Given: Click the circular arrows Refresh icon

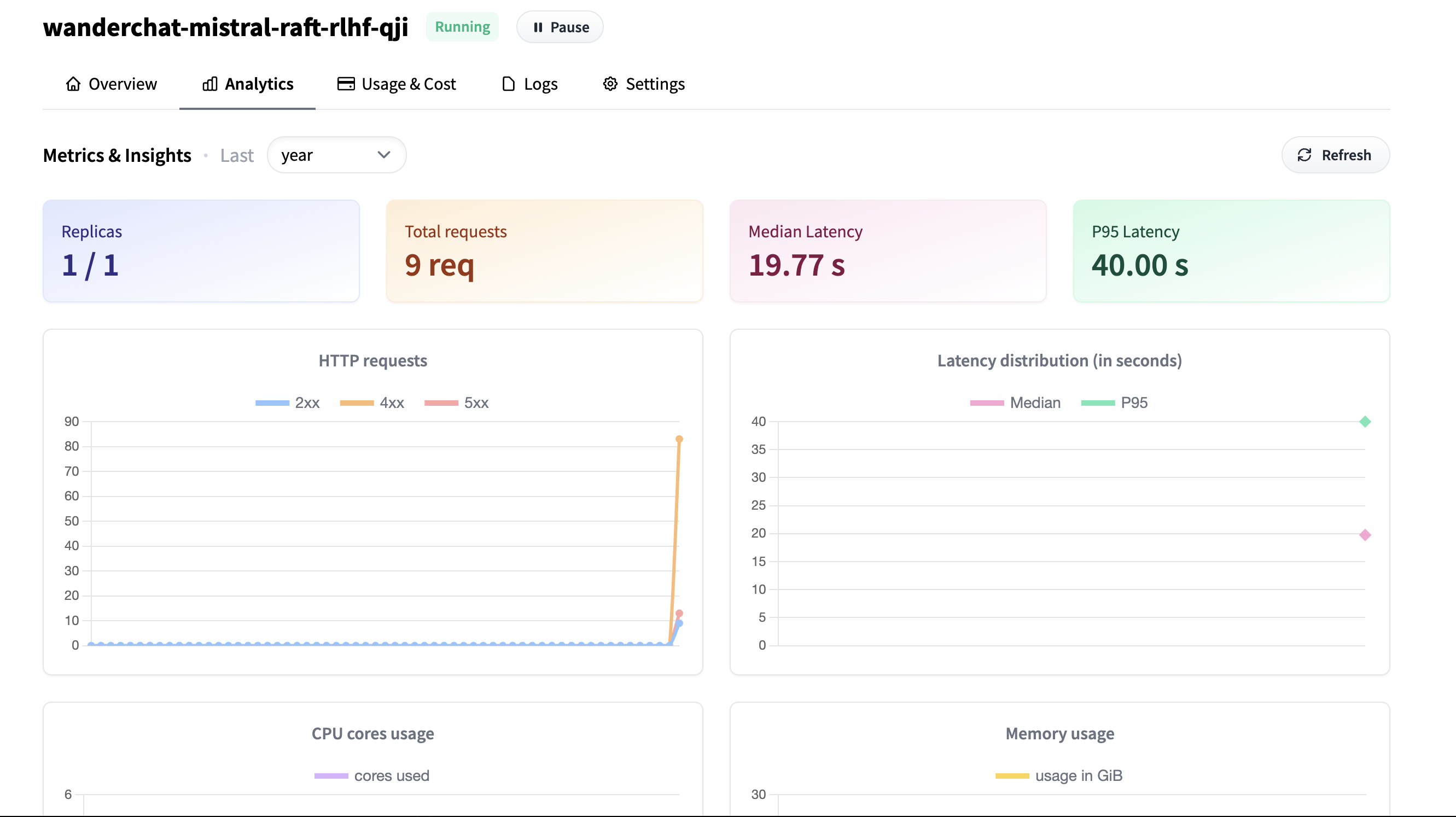Looking at the screenshot, I should (x=1304, y=155).
